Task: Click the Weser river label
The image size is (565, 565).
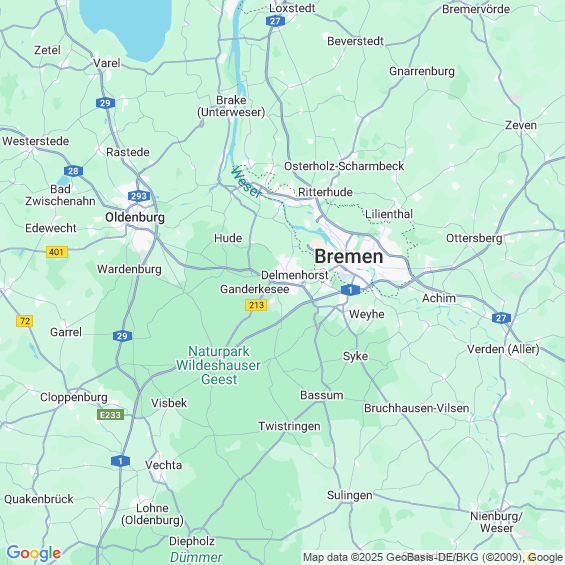Action: (246, 183)
